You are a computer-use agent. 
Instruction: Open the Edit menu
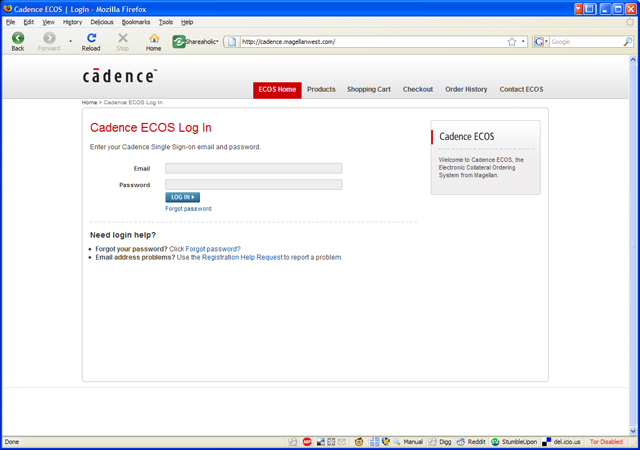[29, 22]
